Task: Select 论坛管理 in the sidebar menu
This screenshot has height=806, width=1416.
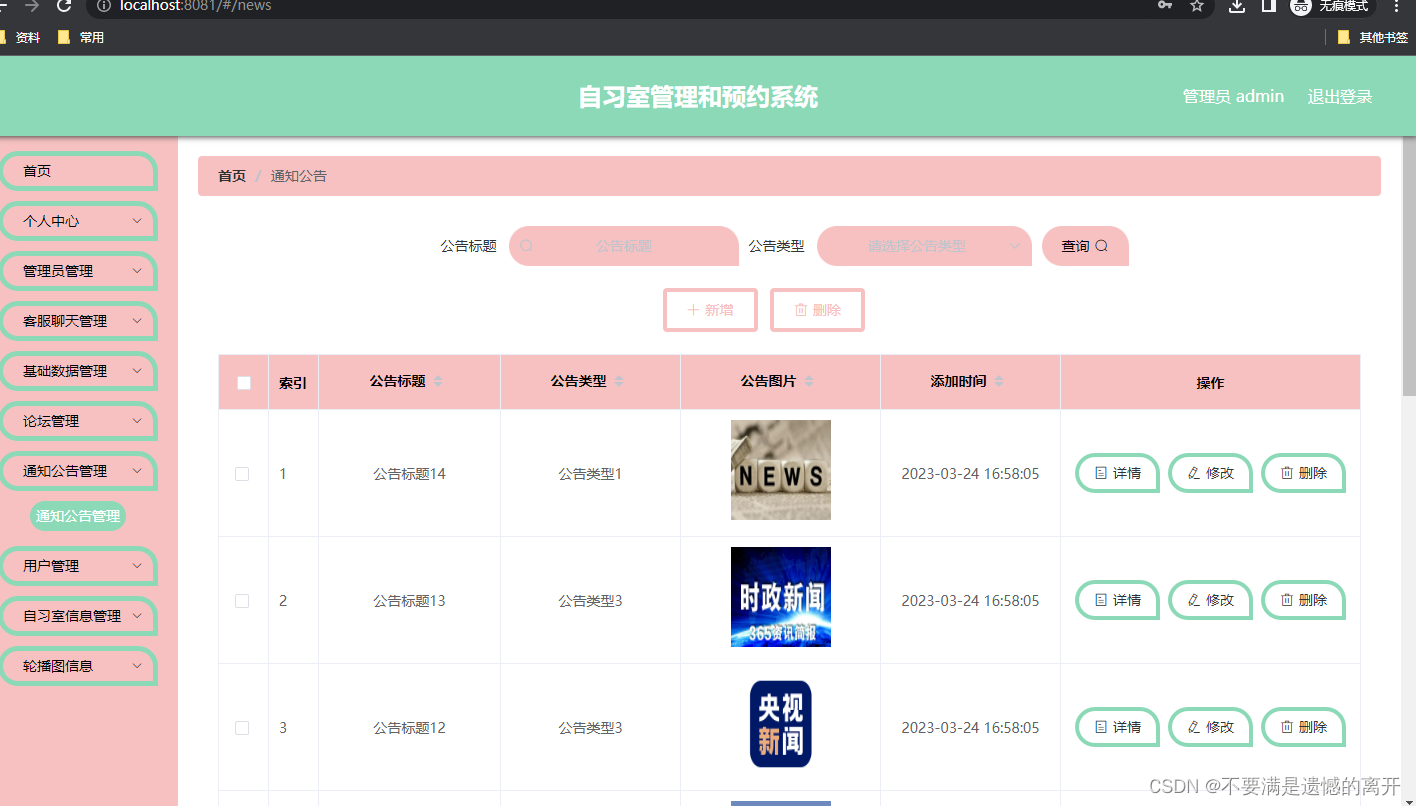Action: tap(79, 421)
